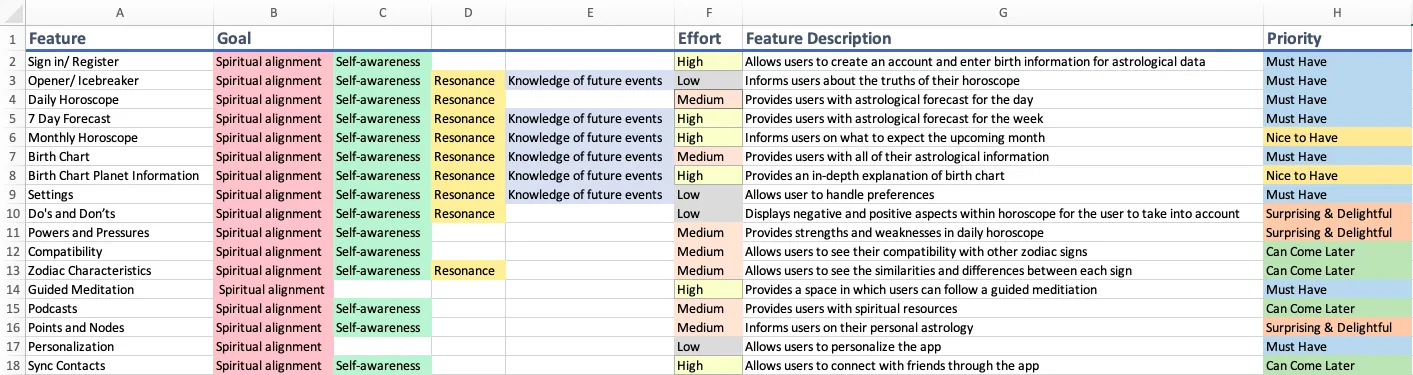The width and height of the screenshot is (1413, 375).
Task: Select column B header
Action: [x=273, y=13]
